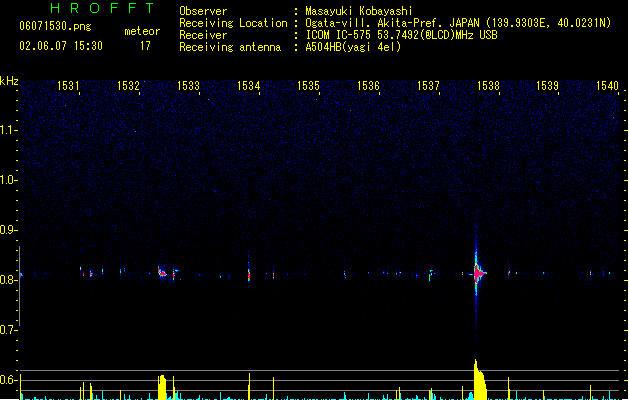Click the meteor count 17
This screenshot has height=400, width=629.
(145, 46)
